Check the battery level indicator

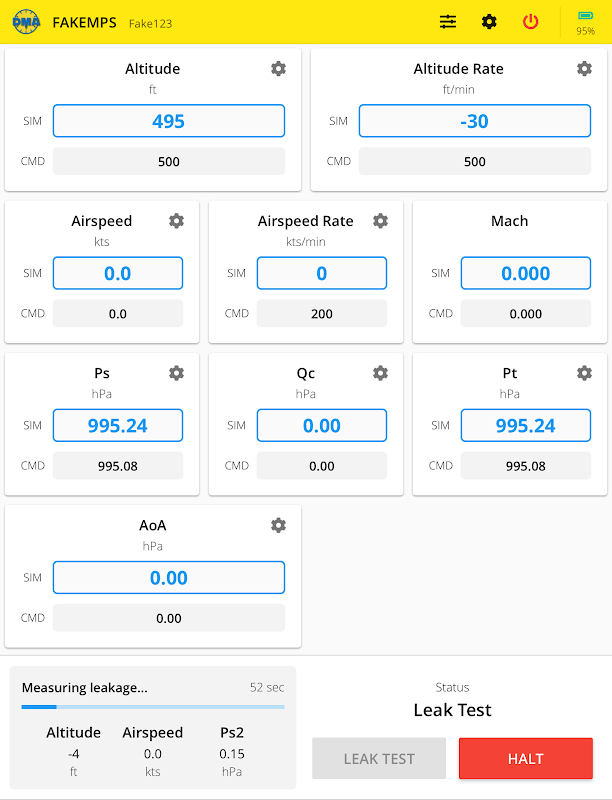[585, 21]
